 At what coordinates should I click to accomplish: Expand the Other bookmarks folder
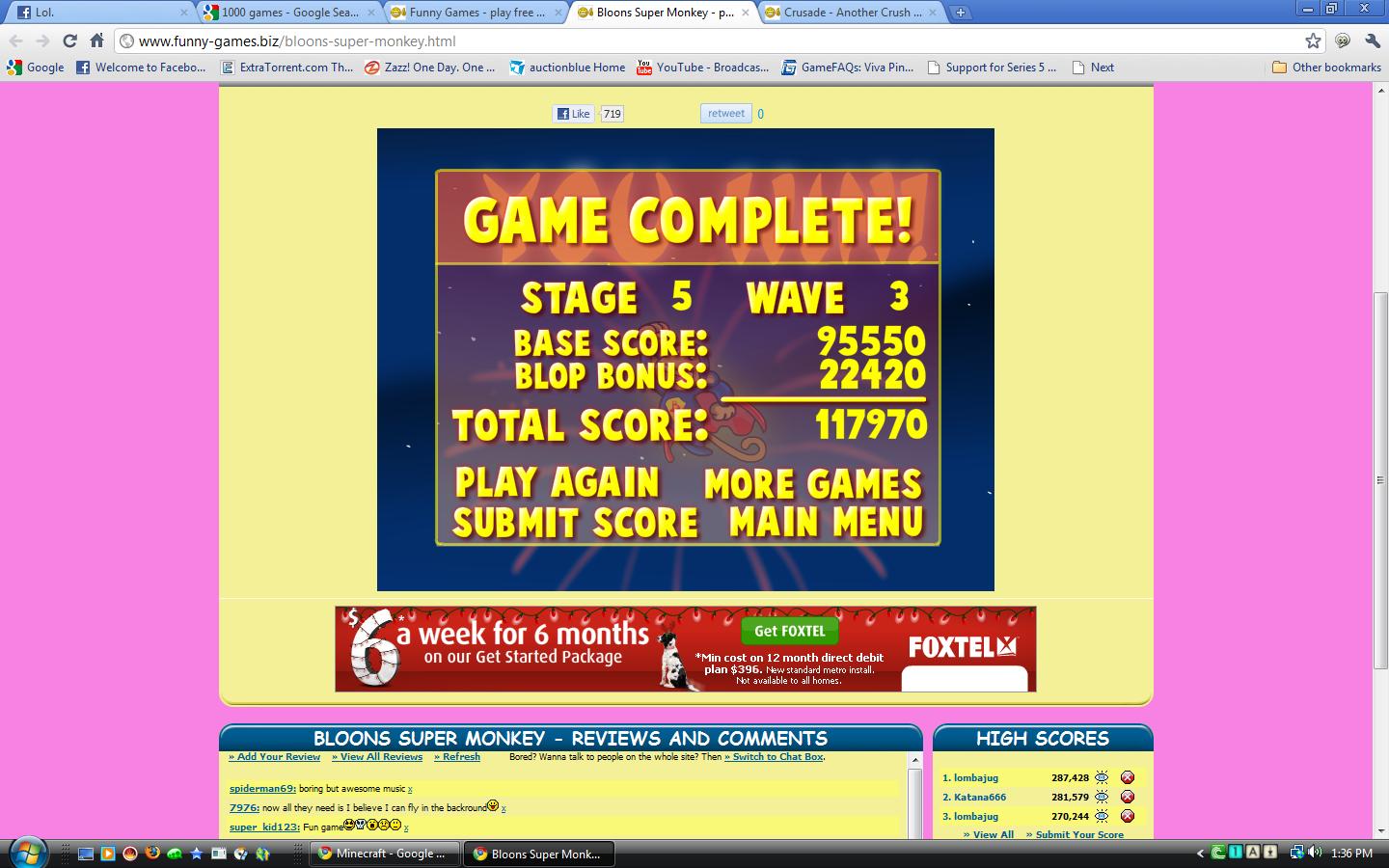[x=1326, y=68]
